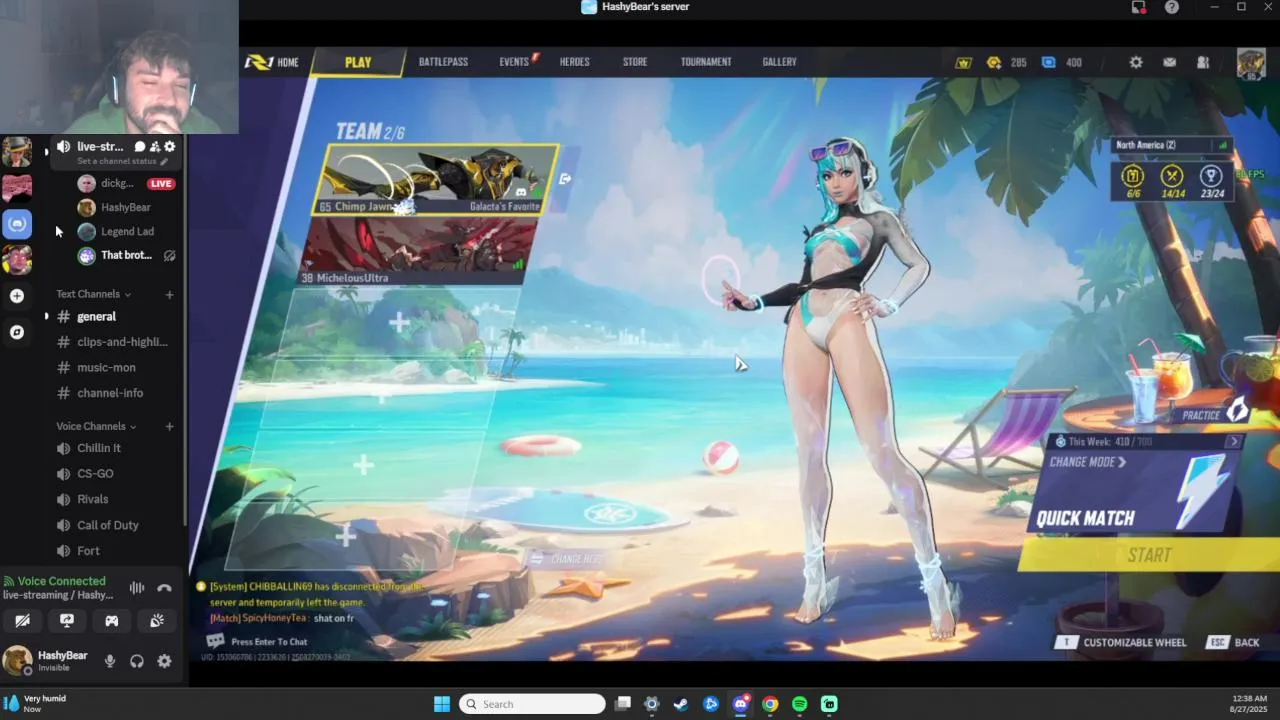Open the EVENTS tab
Image resolution: width=1280 pixels, height=720 pixels.
coord(514,62)
